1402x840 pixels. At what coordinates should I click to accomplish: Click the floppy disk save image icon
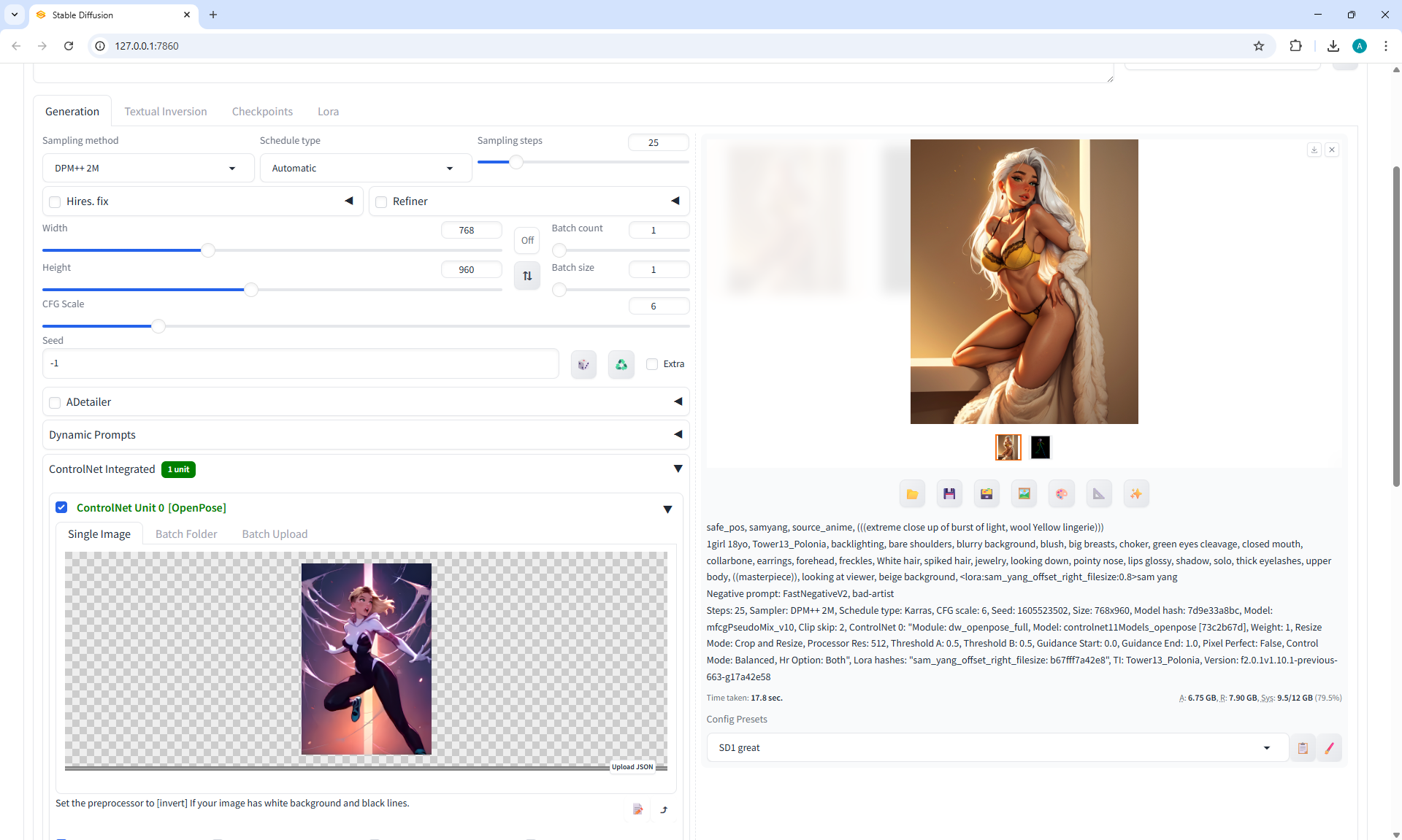click(x=949, y=494)
